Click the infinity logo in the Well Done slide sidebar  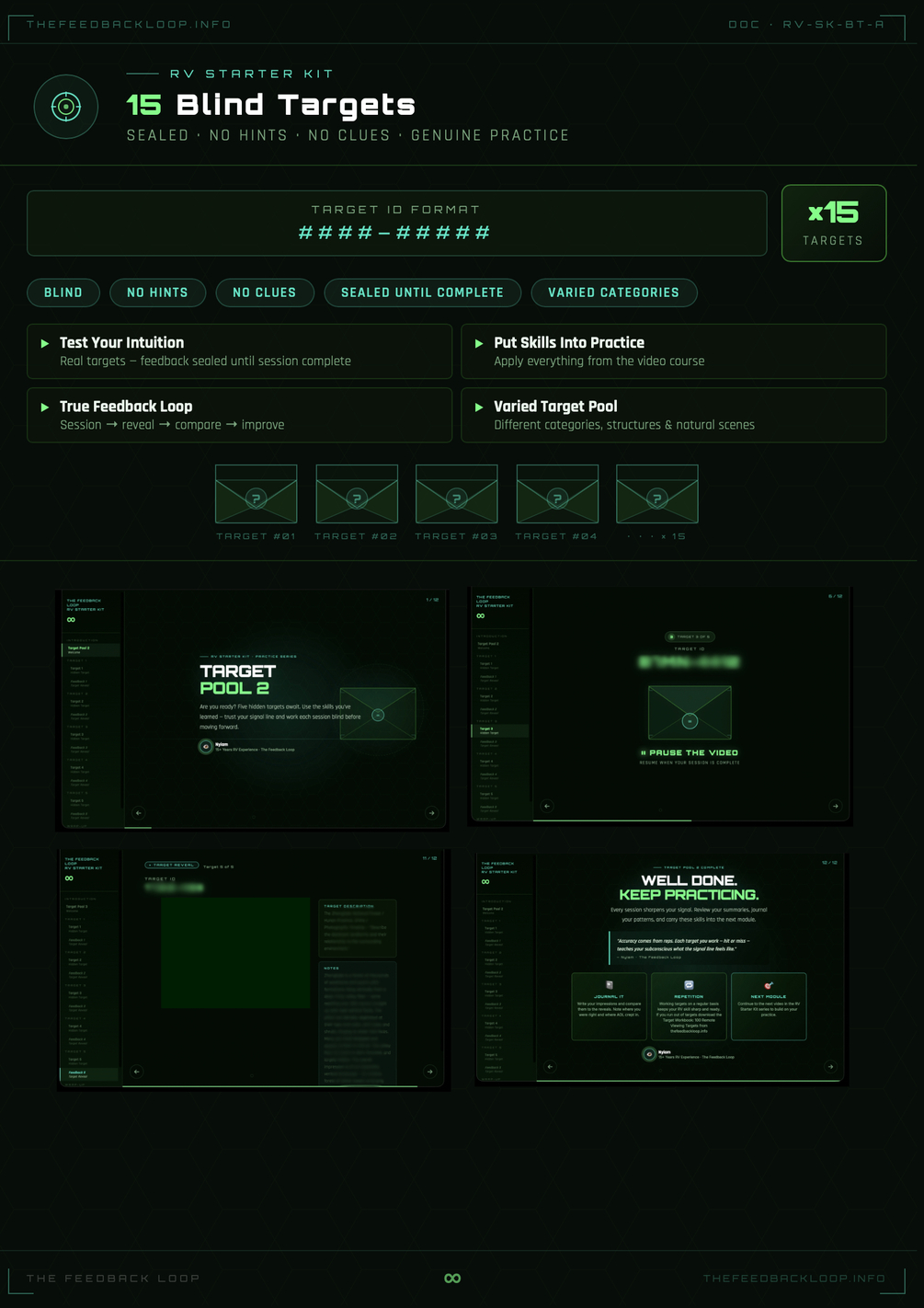[x=485, y=881]
